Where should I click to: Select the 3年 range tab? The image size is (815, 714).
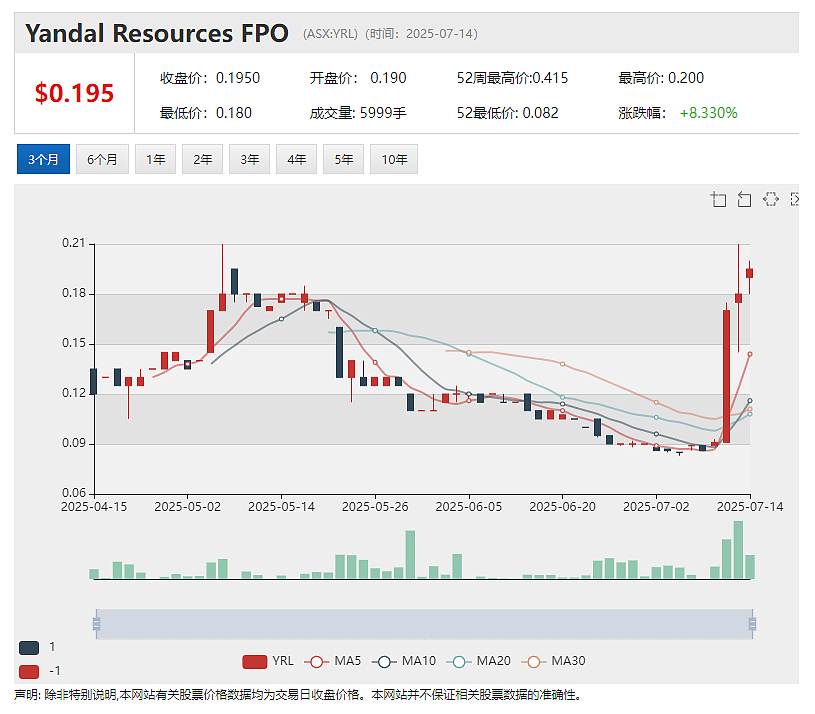pos(249,159)
